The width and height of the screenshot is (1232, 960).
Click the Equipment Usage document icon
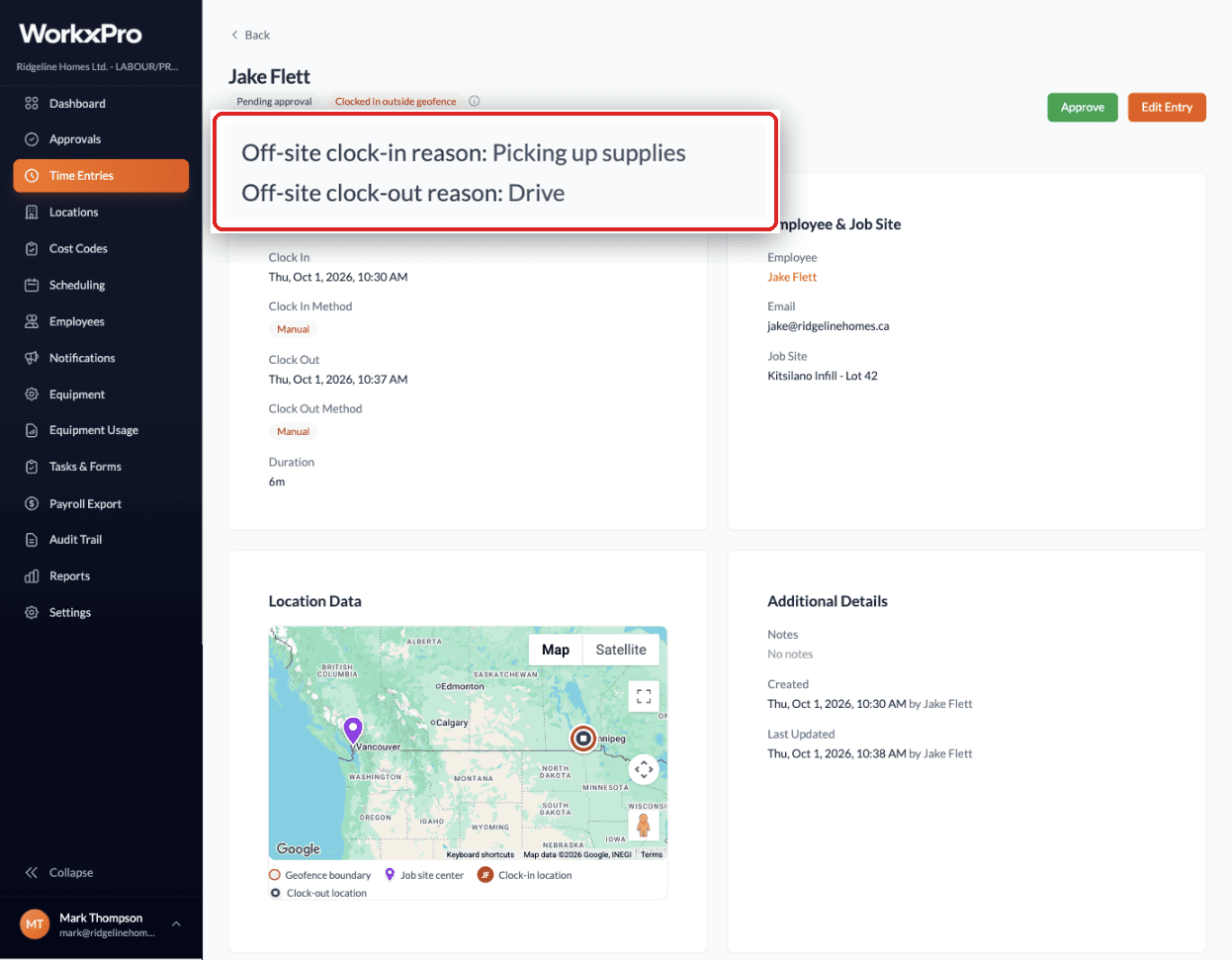(x=32, y=430)
